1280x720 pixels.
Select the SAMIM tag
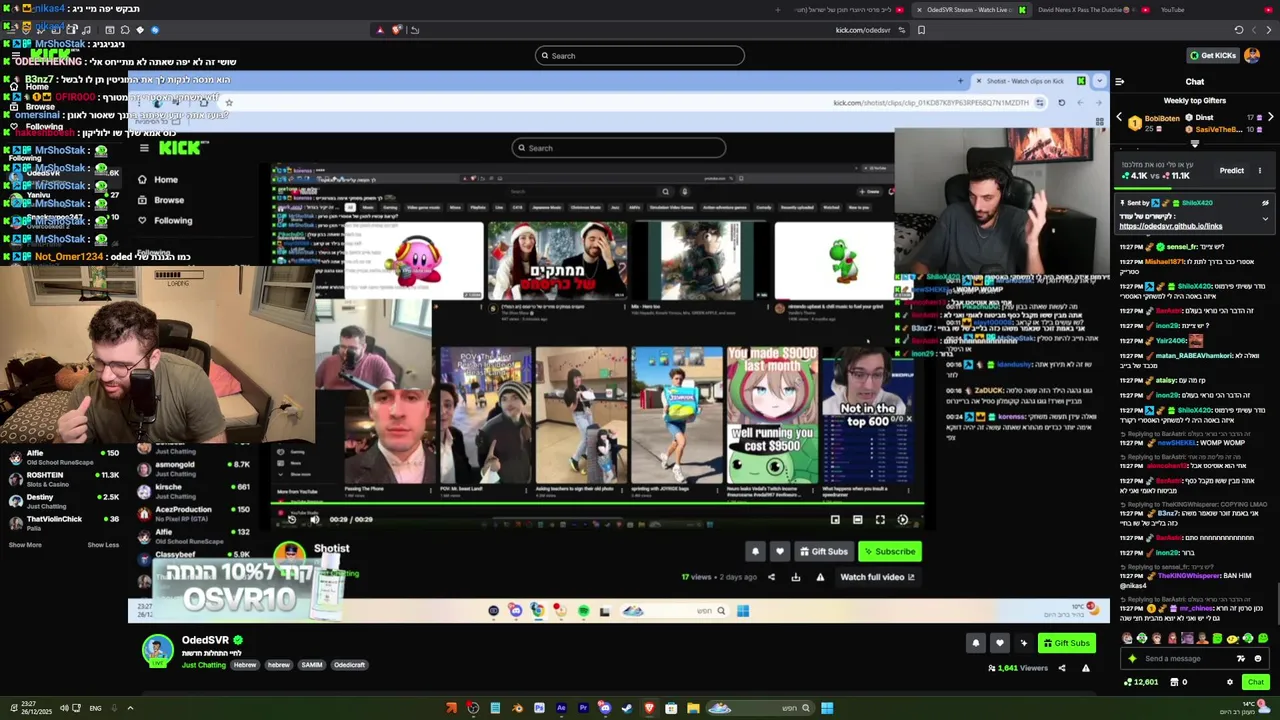(x=312, y=665)
